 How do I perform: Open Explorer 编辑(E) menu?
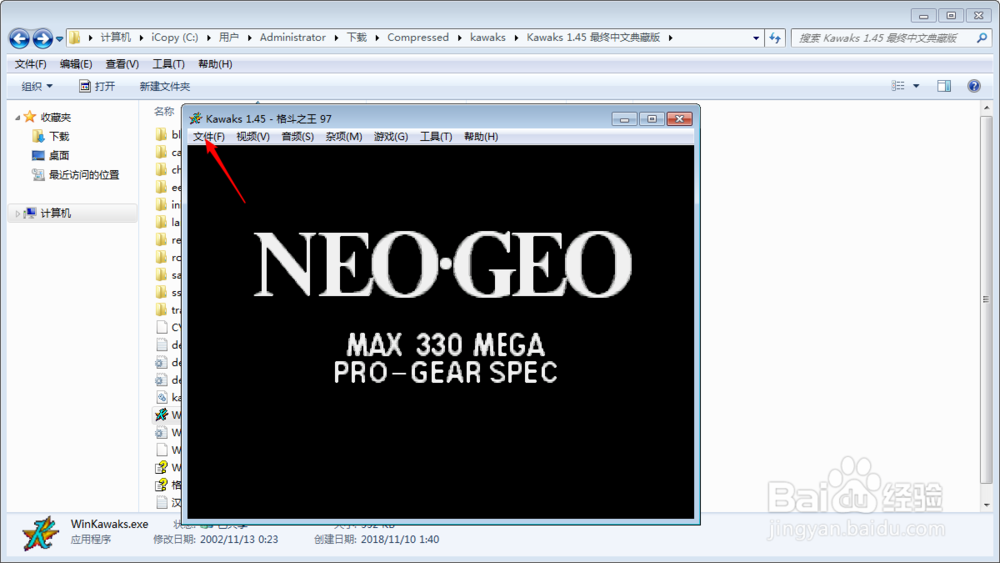pyautogui.click(x=76, y=64)
